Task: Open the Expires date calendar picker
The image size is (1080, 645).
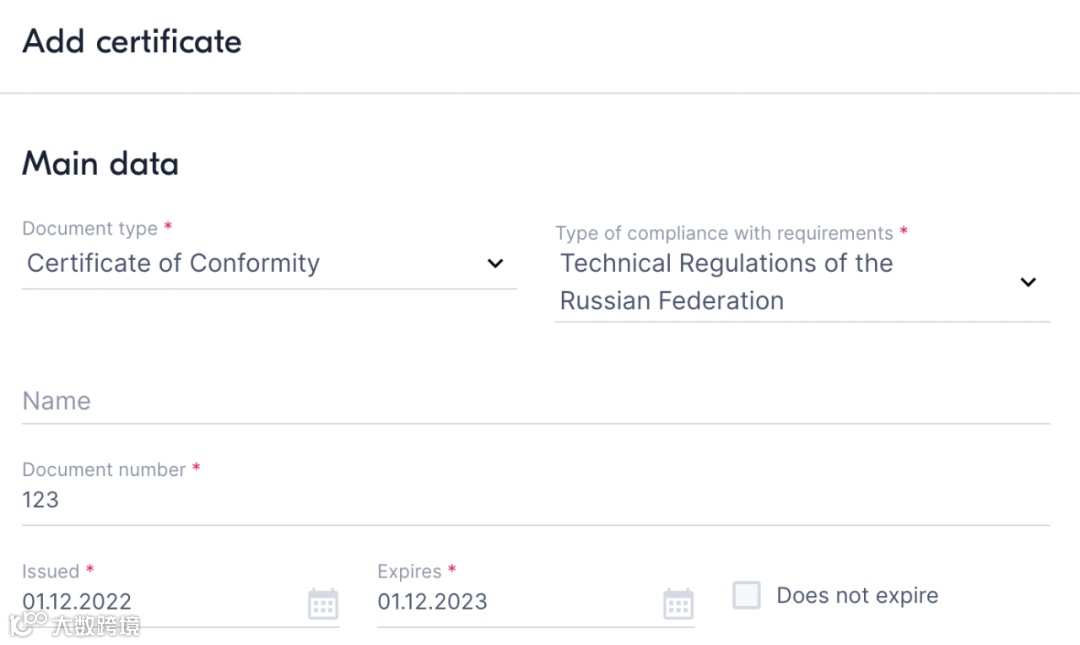Action: coord(678,604)
